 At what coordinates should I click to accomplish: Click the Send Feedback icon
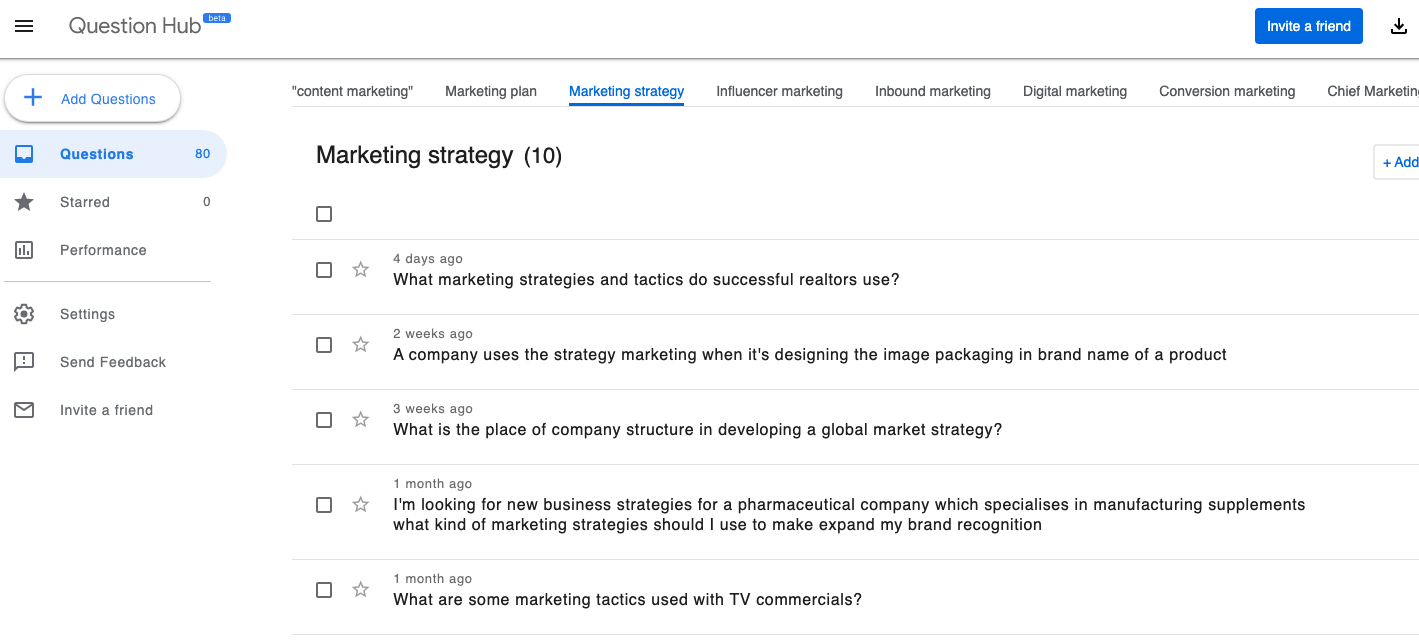(24, 362)
